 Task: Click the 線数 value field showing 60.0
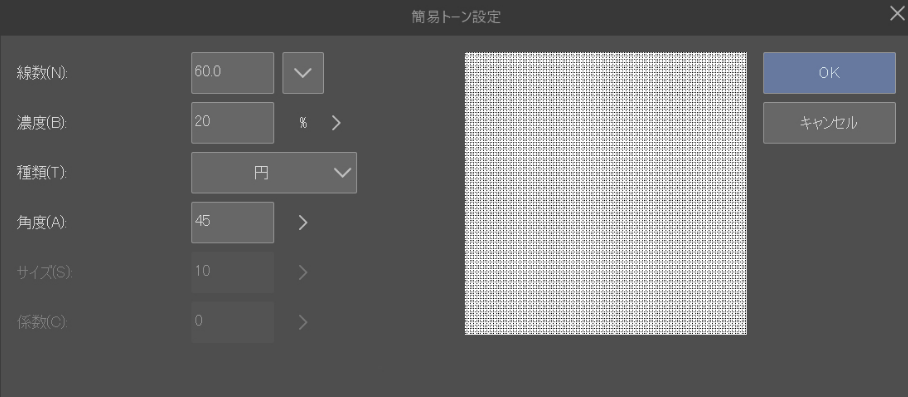[232, 73]
